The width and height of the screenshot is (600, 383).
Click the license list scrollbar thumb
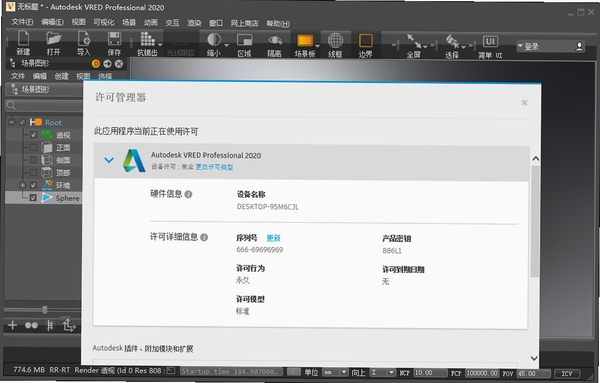[x=535, y=221]
